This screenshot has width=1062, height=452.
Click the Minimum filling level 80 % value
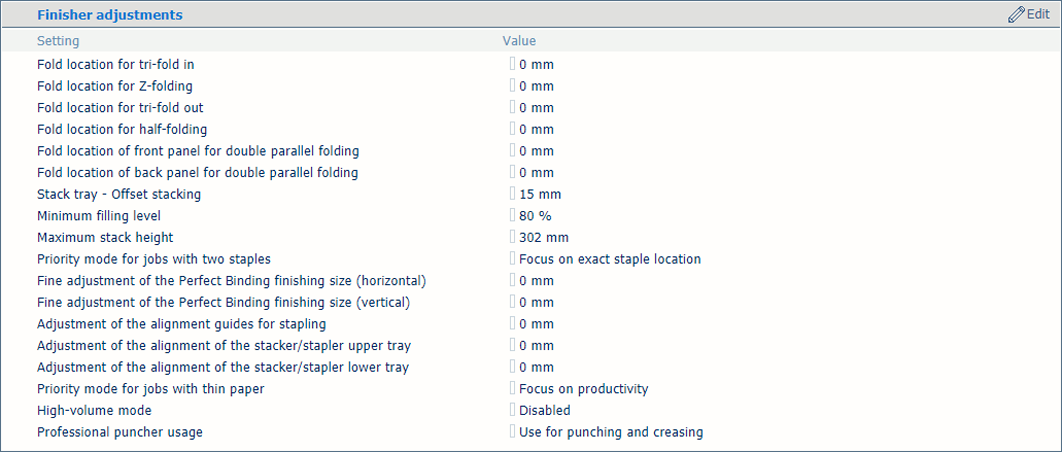click(x=535, y=216)
